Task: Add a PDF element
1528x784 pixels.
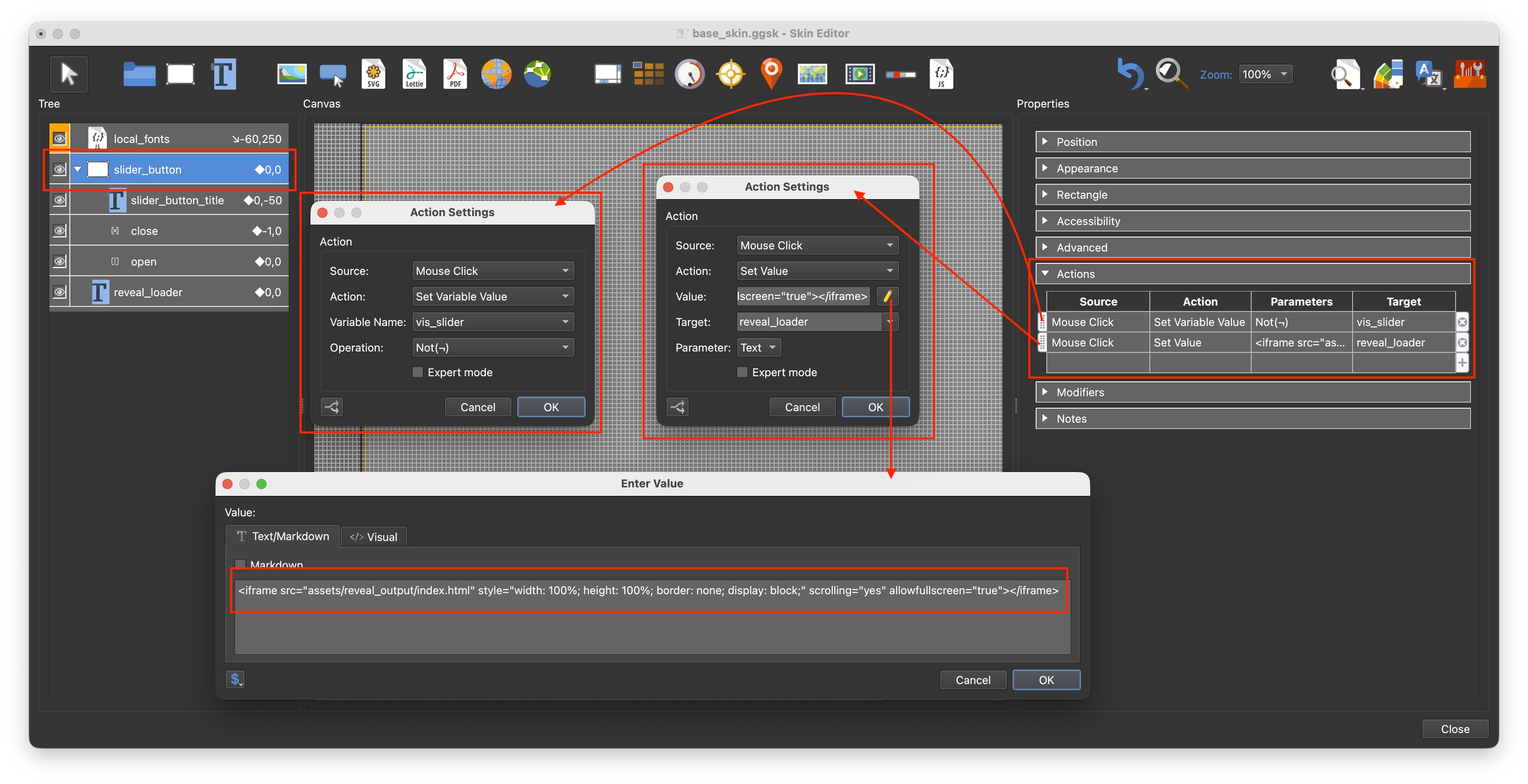Action: 455,74
